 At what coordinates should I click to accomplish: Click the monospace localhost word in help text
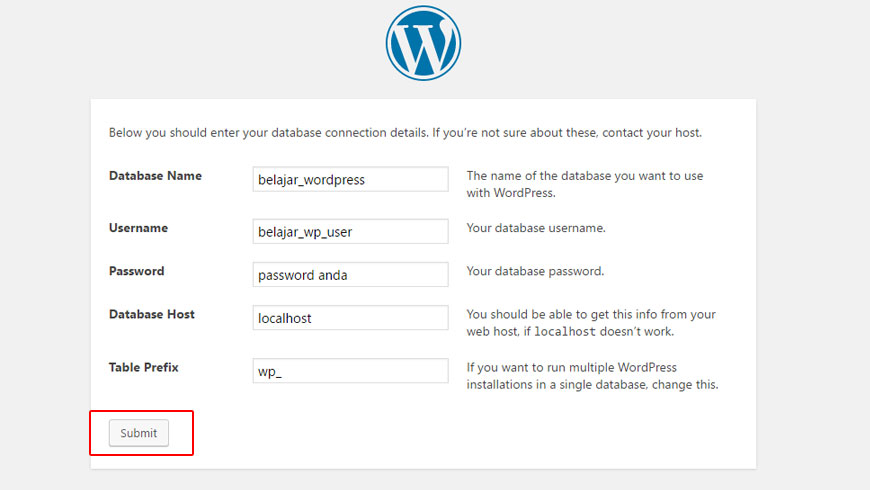click(x=565, y=332)
